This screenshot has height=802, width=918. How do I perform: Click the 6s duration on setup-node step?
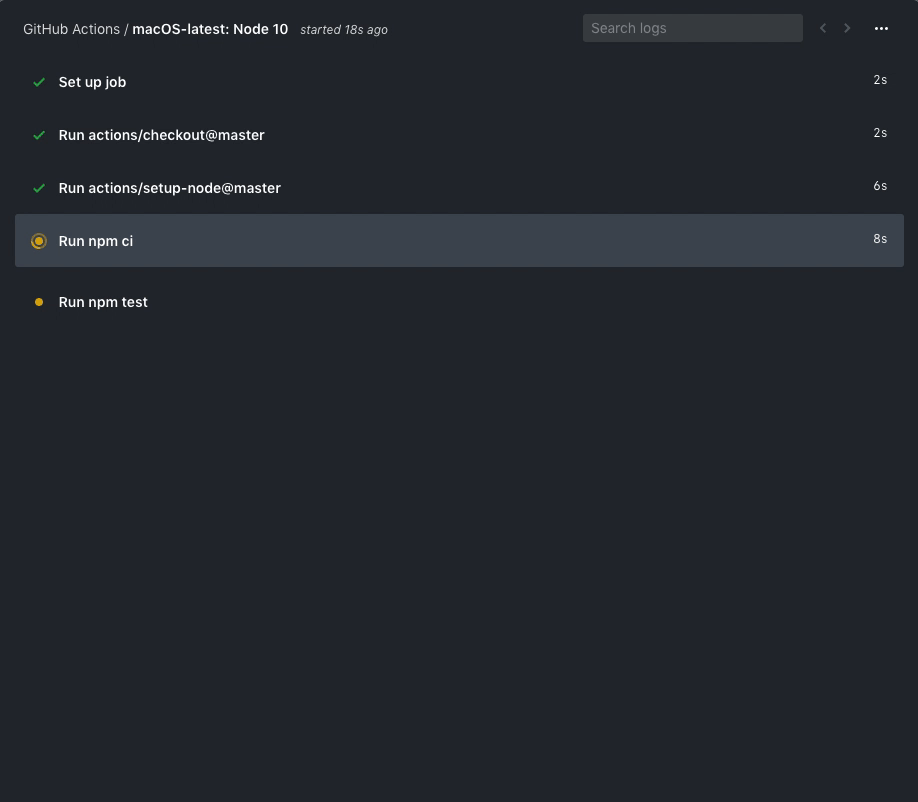880,186
